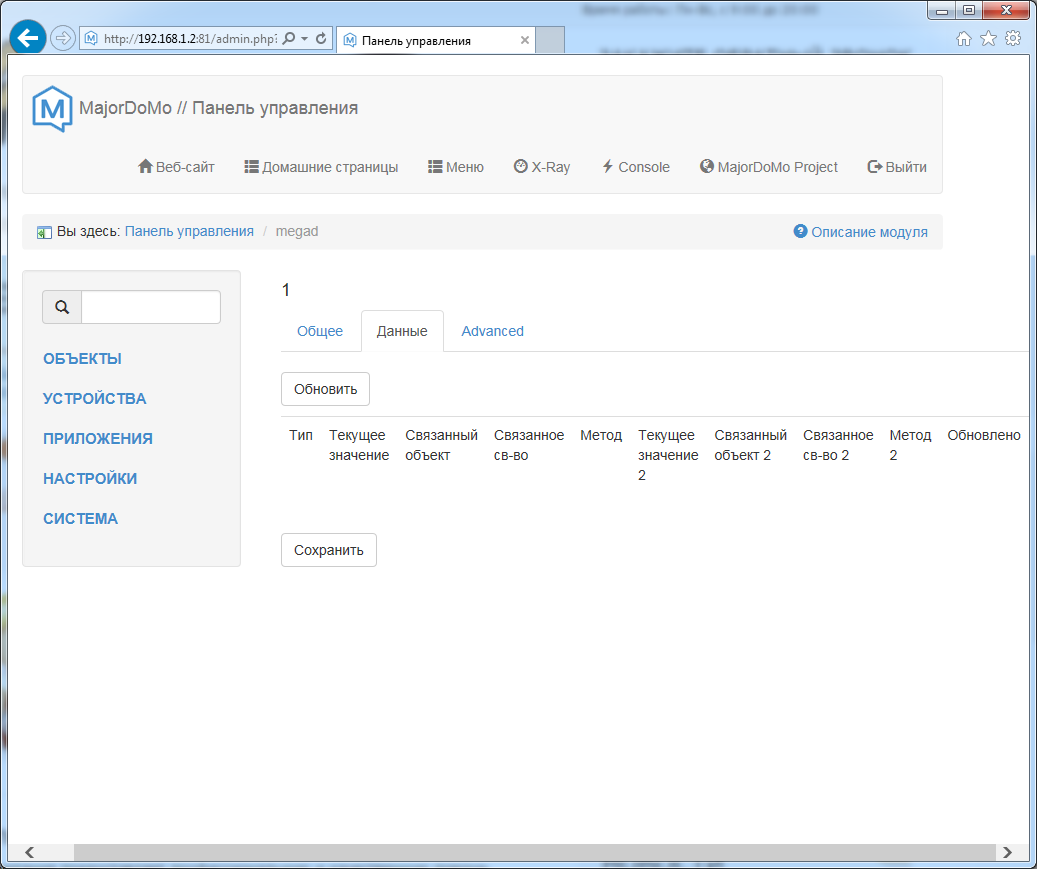
Task: Open browser tools gear icon
Action: (1013, 39)
